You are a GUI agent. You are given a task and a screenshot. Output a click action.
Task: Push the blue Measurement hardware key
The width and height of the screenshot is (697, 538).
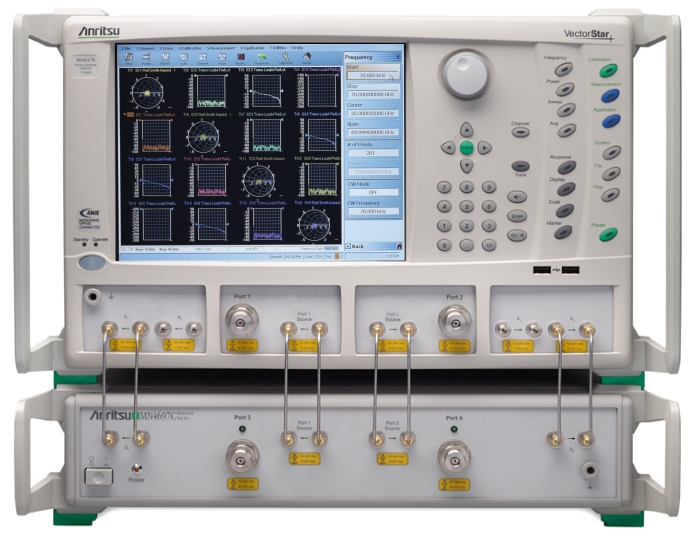click(x=610, y=95)
